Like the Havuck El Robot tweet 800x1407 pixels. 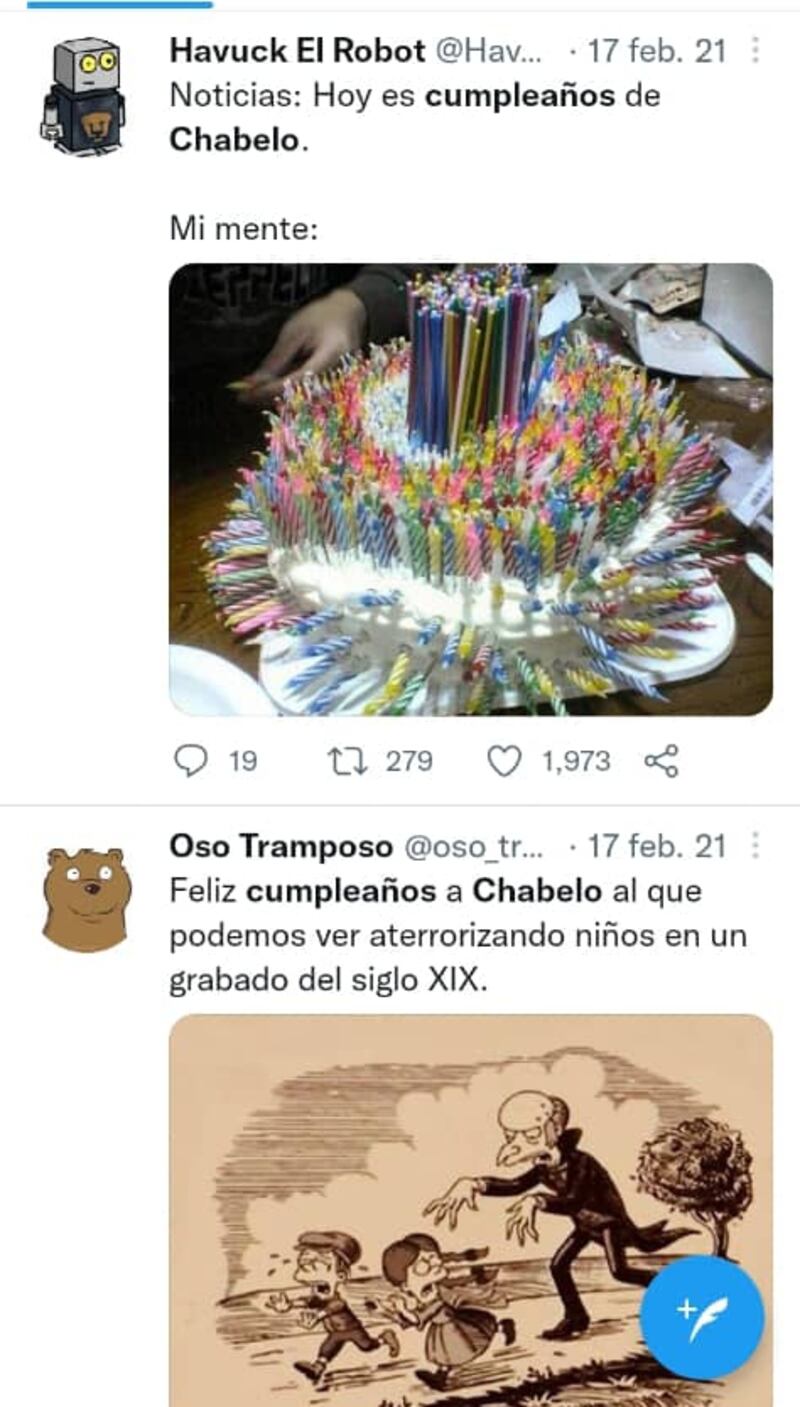coord(504,762)
